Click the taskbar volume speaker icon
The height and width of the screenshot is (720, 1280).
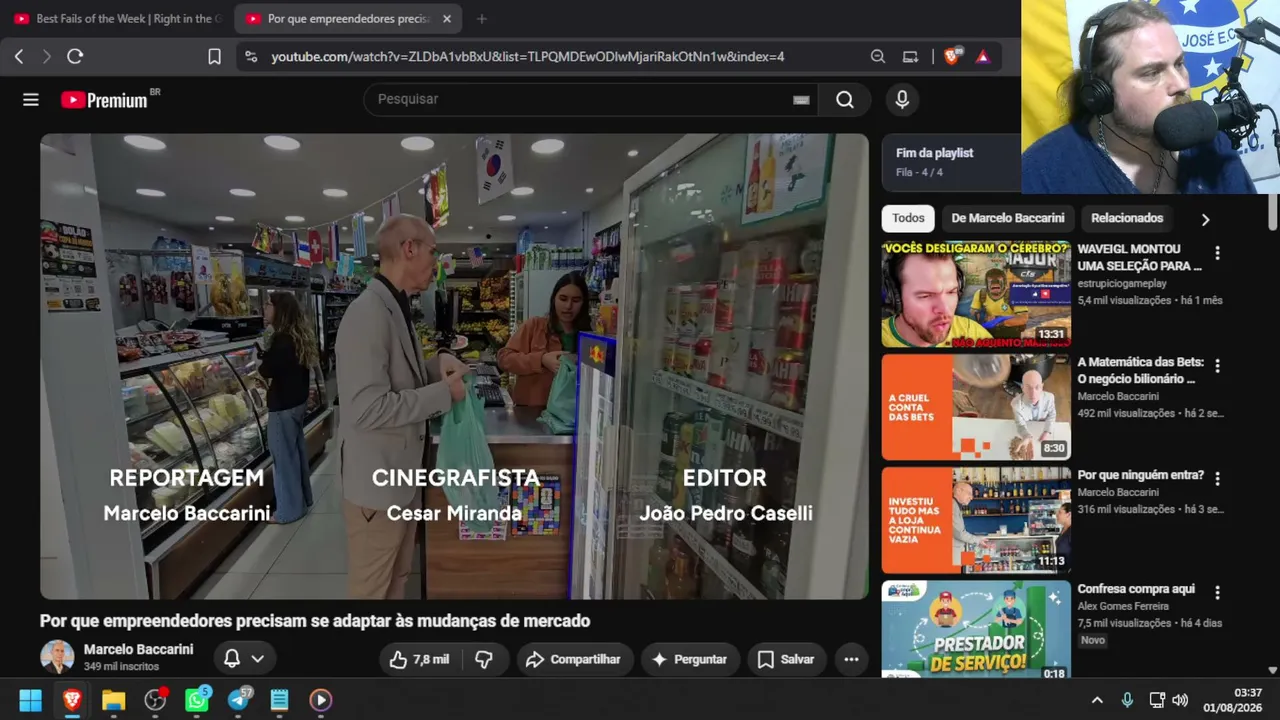click(1180, 700)
